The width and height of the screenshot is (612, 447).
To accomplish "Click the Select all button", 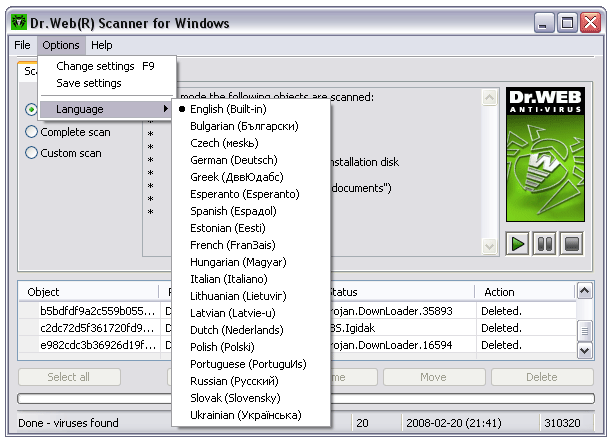I will coord(69,377).
